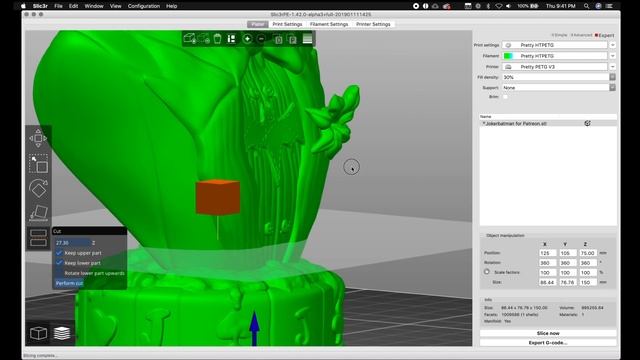Click the Split to parts icon

tap(292, 39)
